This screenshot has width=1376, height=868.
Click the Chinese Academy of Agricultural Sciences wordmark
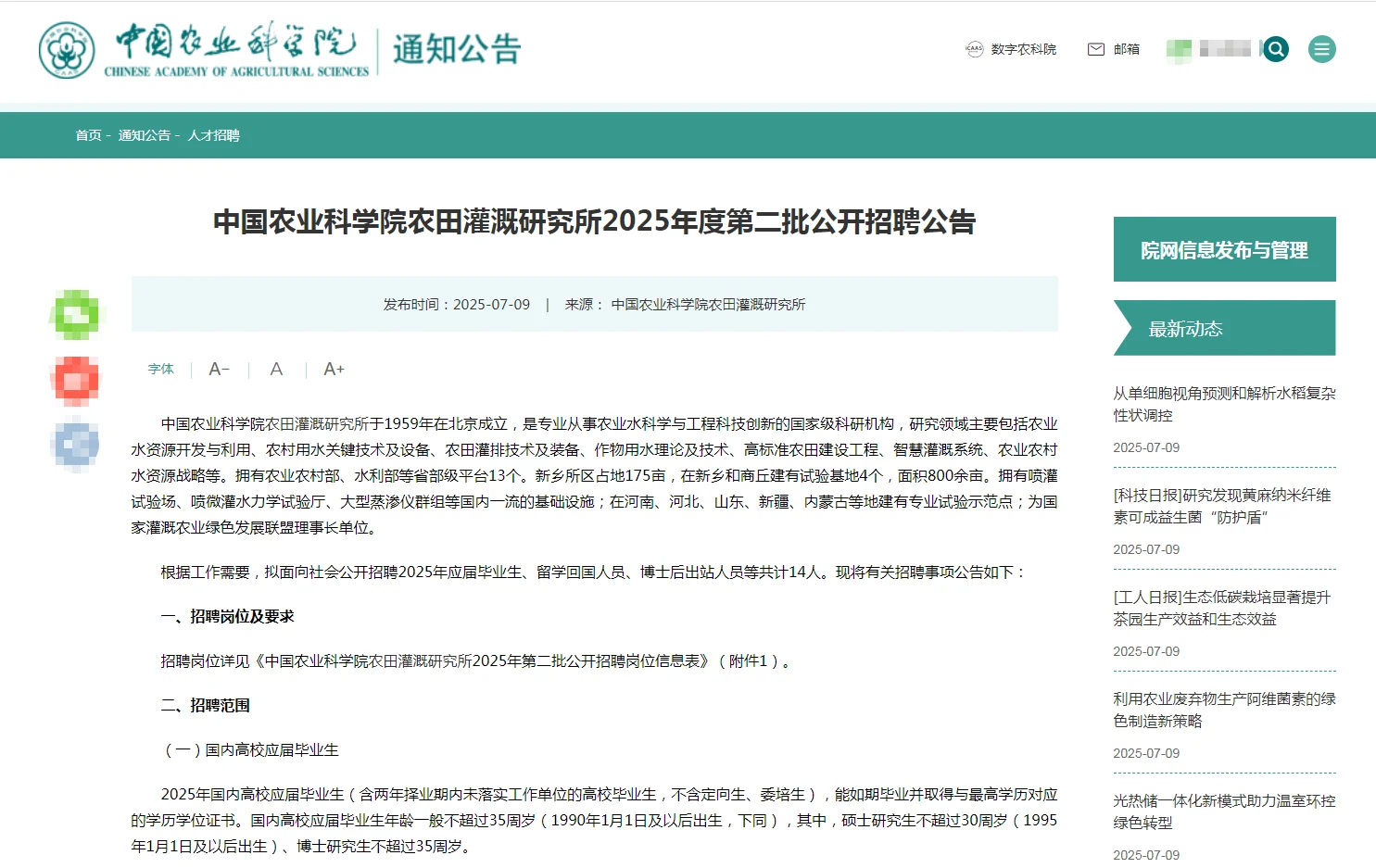[x=236, y=50]
